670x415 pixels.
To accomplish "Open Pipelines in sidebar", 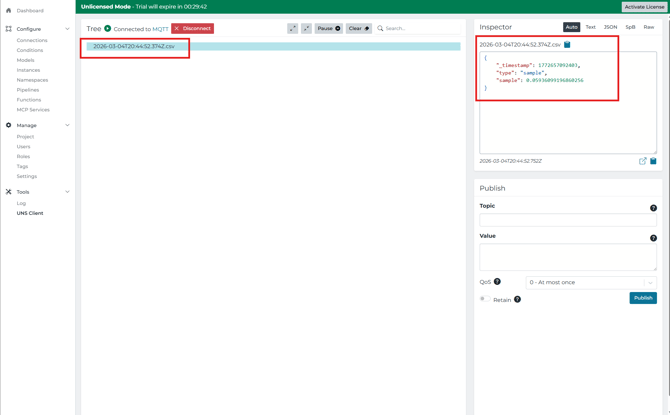I will (x=28, y=90).
